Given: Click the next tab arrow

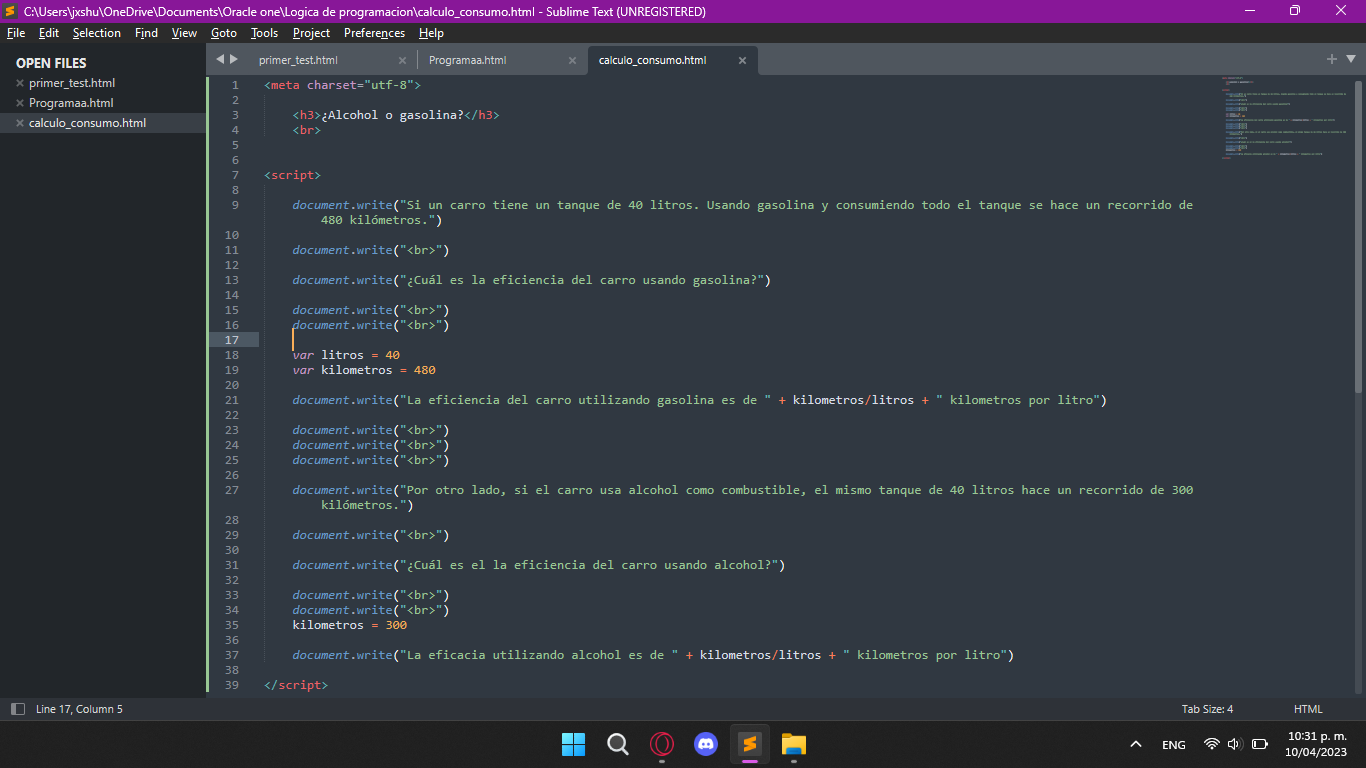Looking at the screenshot, I should [234, 59].
